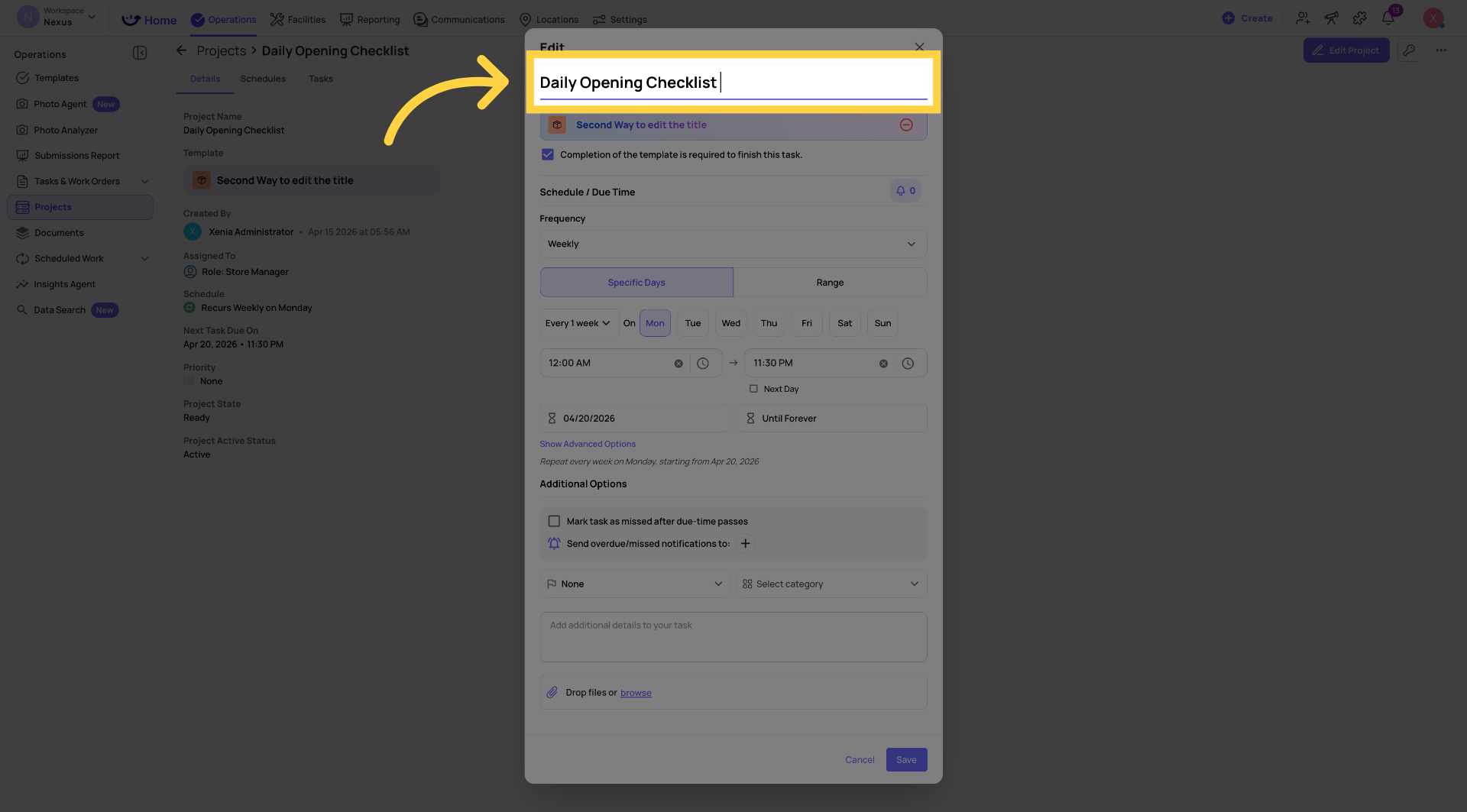Open the Communications menu
This screenshot has height=812, width=1467.
click(x=459, y=19)
